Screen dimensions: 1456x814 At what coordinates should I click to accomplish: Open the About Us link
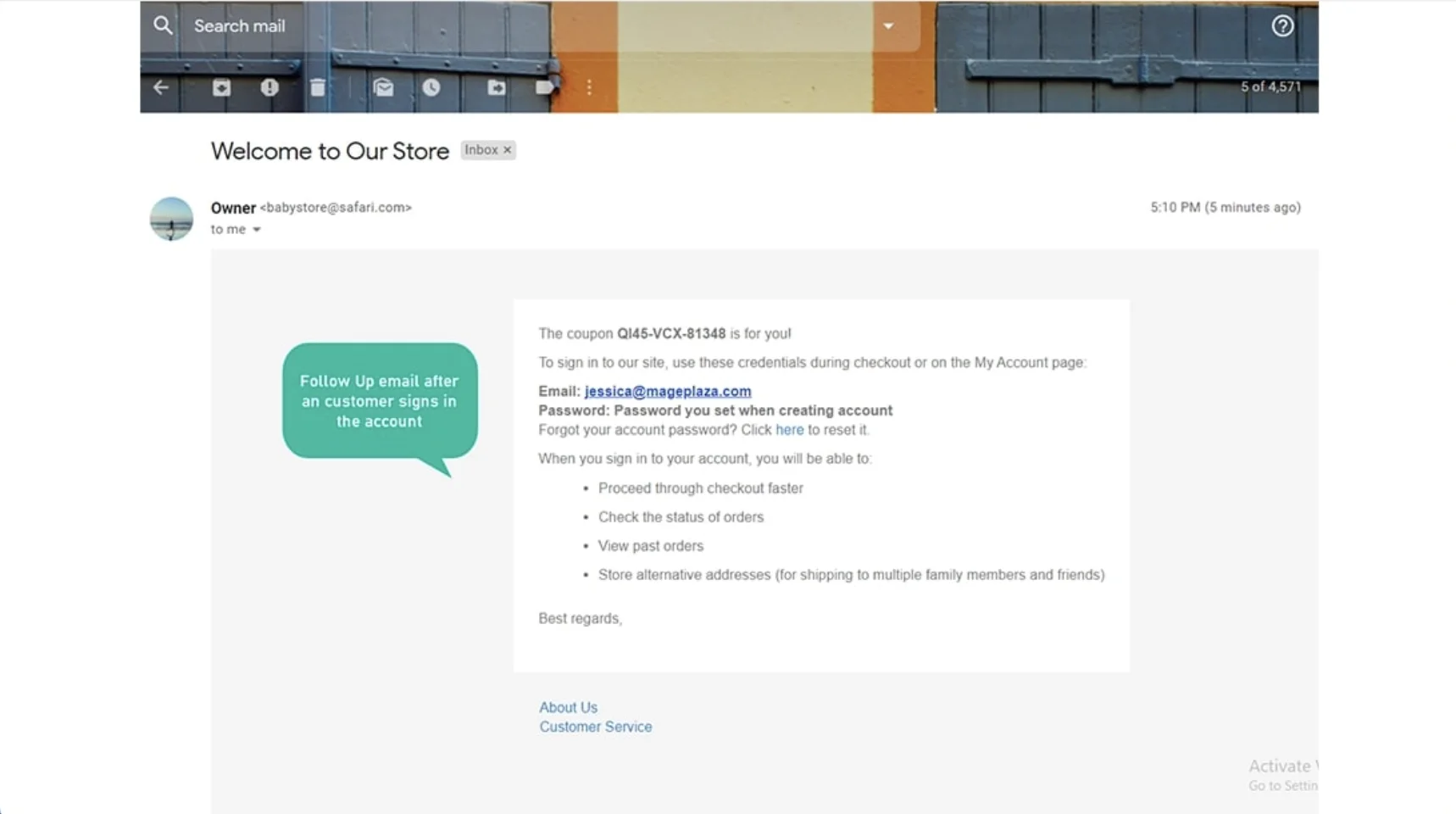coord(568,706)
